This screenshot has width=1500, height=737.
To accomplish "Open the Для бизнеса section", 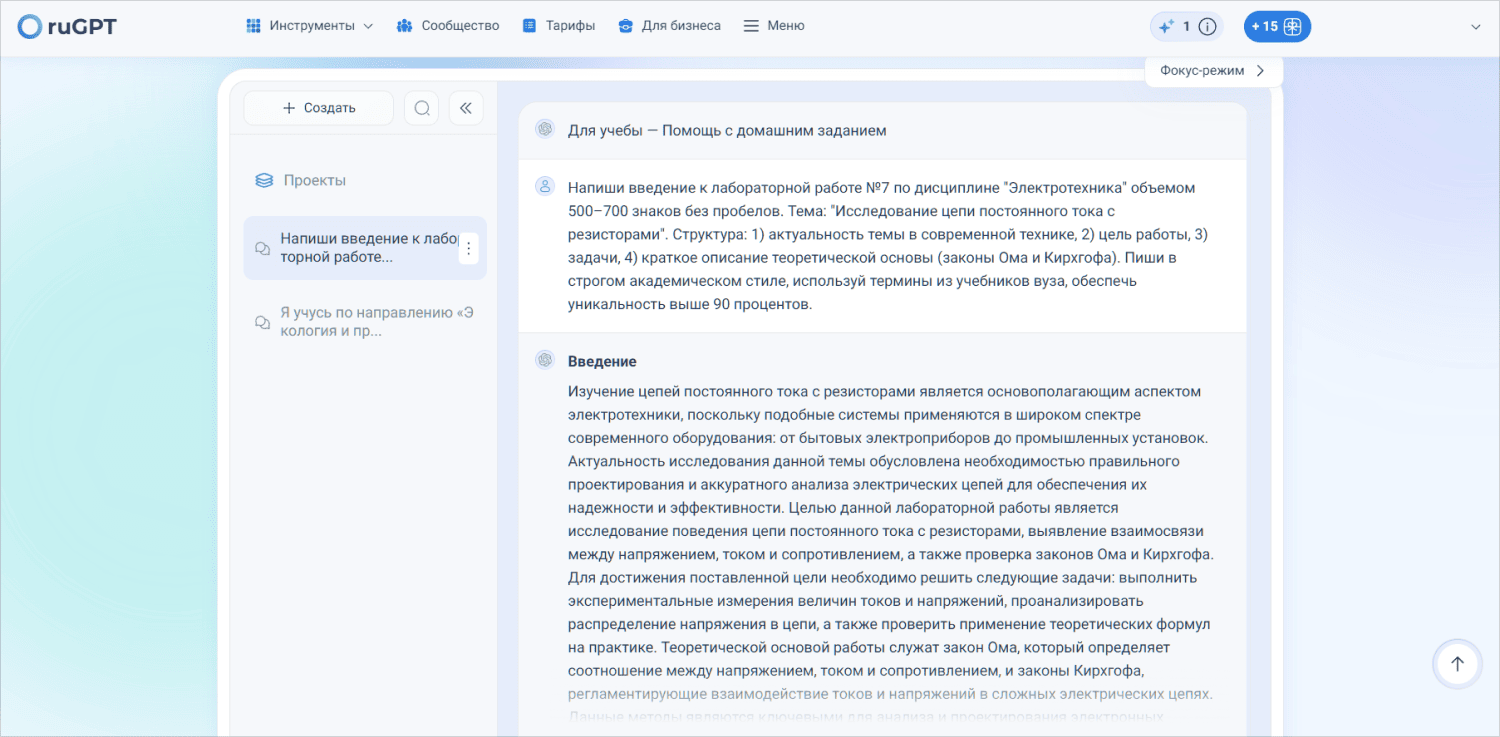I will pos(669,26).
